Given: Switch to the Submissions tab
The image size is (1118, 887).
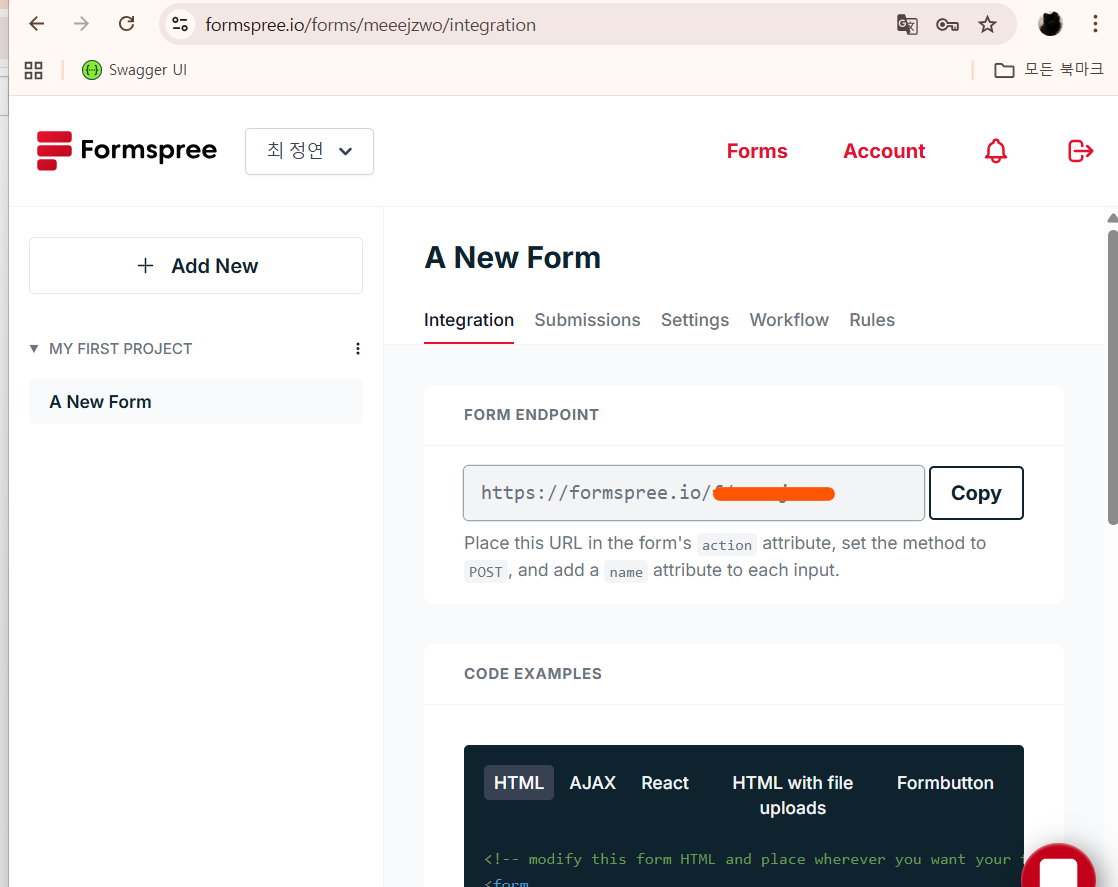Looking at the screenshot, I should pyautogui.click(x=588, y=320).
